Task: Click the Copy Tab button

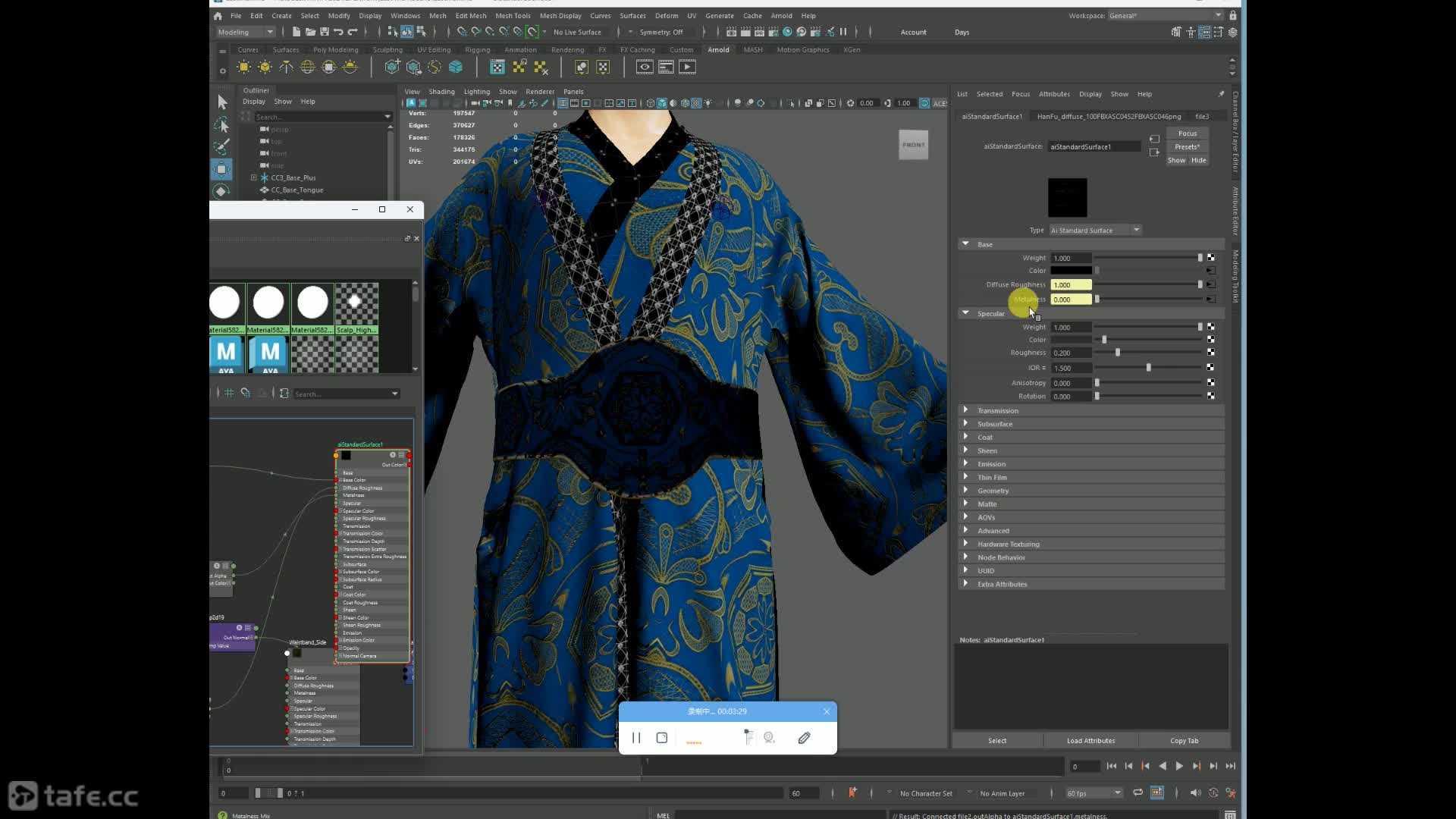Action: tap(1184, 741)
